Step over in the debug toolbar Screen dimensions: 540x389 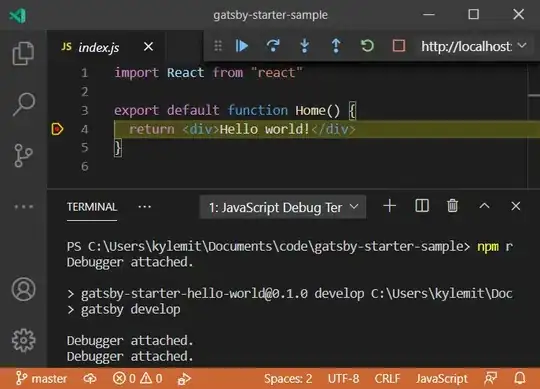[x=273, y=46]
